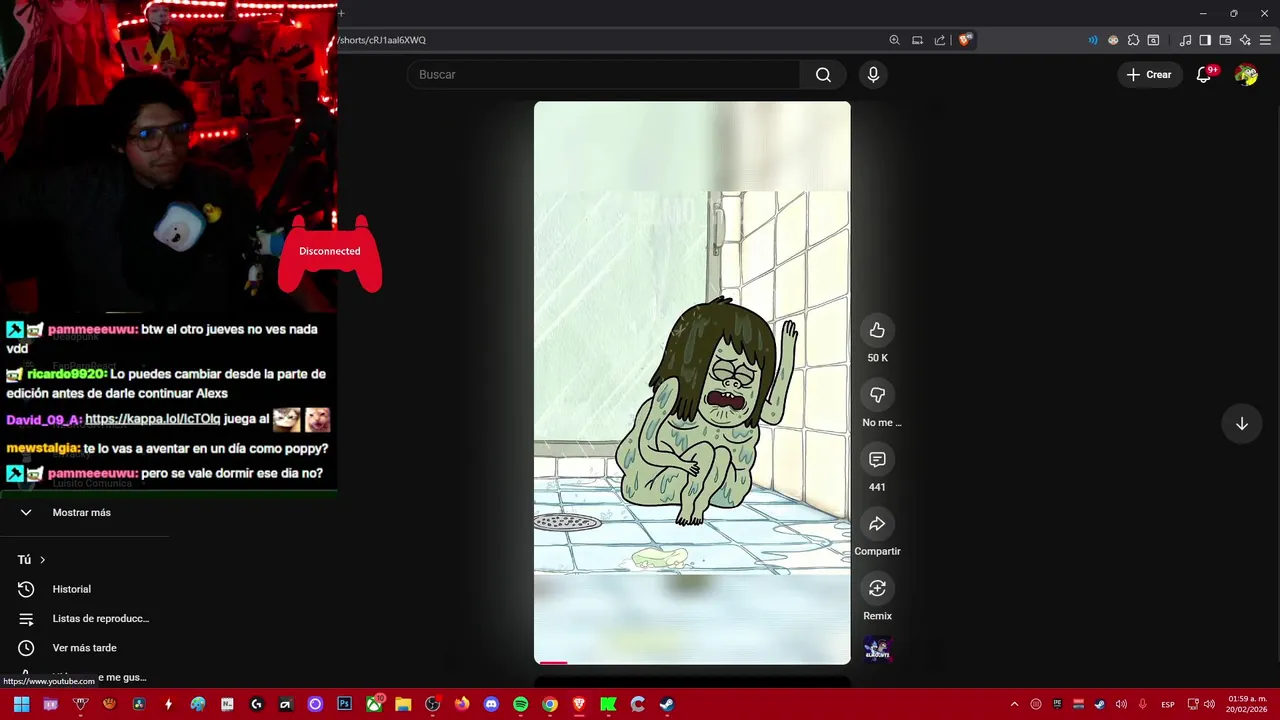Click the browser zoom magnifier icon
Image resolution: width=1280 pixels, height=720 pixels.
(894, 40)
